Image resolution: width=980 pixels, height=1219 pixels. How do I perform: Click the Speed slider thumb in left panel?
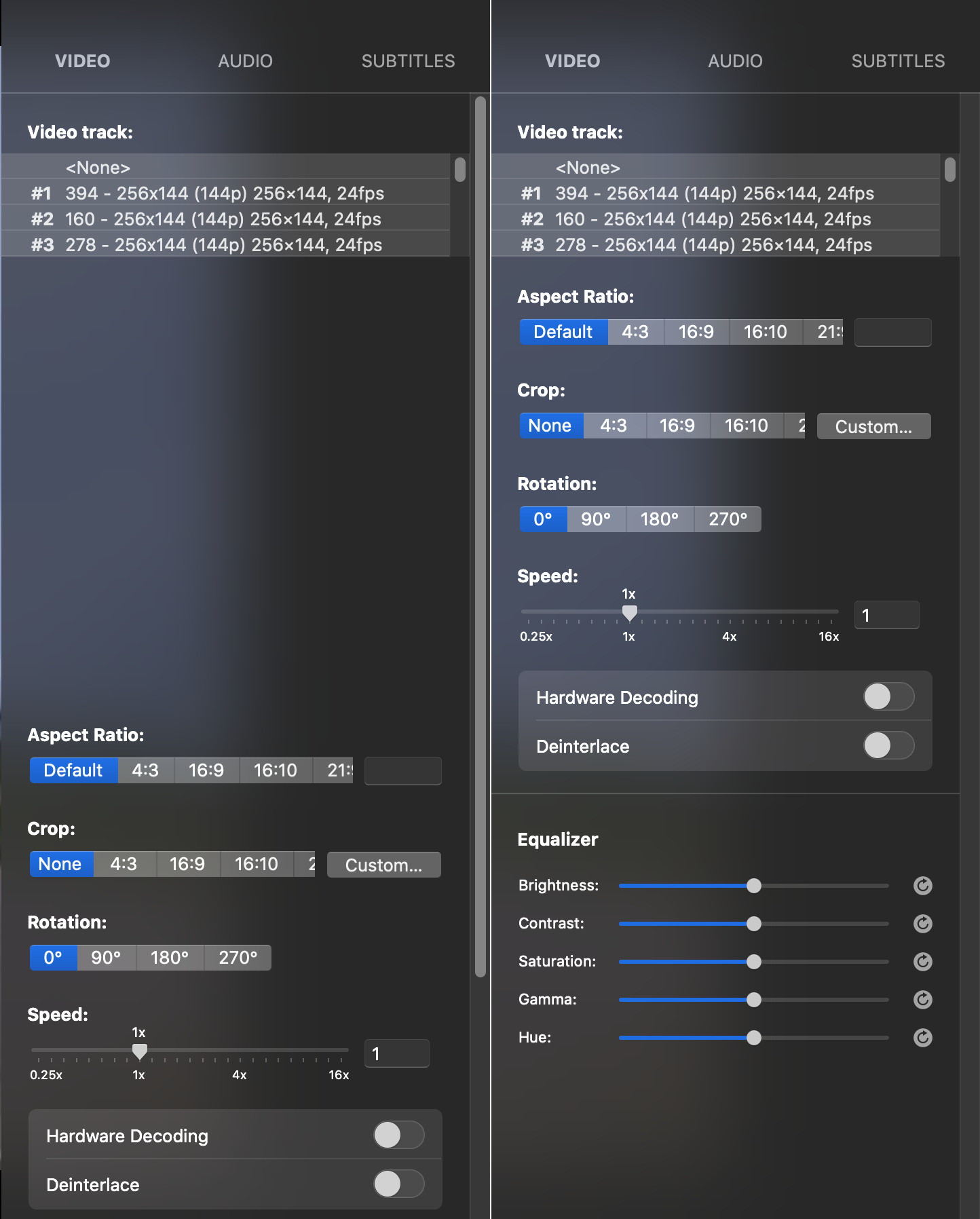coord(140,1051)
